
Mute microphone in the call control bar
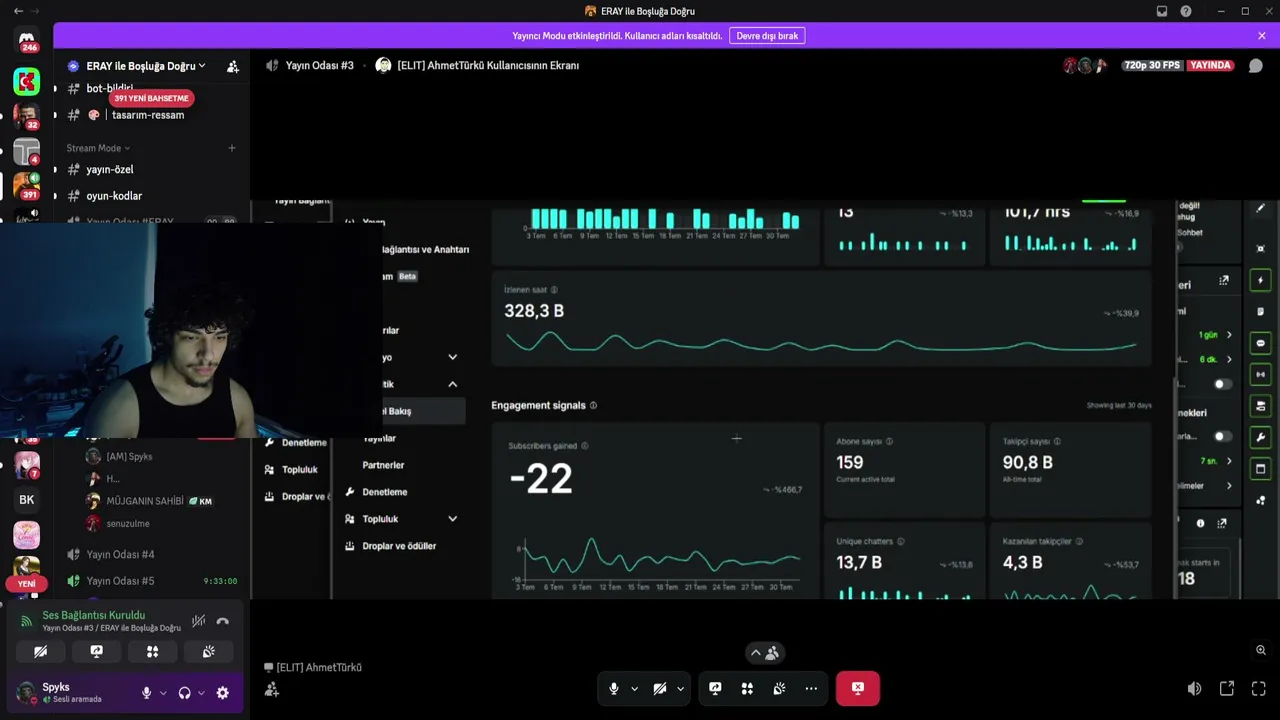click(x=614, y=688)
